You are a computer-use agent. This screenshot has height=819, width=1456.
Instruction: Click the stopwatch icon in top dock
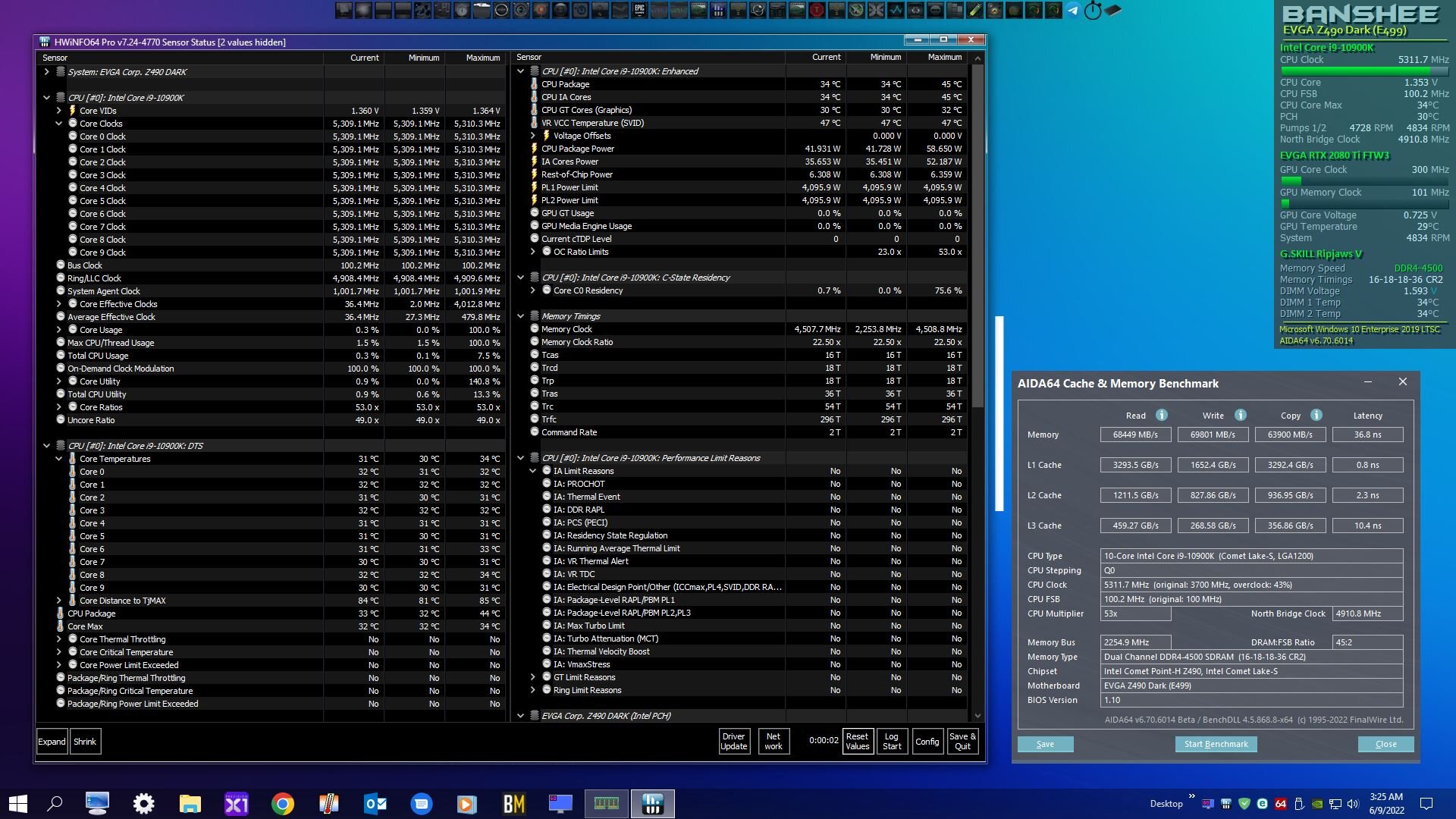click(1092, 10)
